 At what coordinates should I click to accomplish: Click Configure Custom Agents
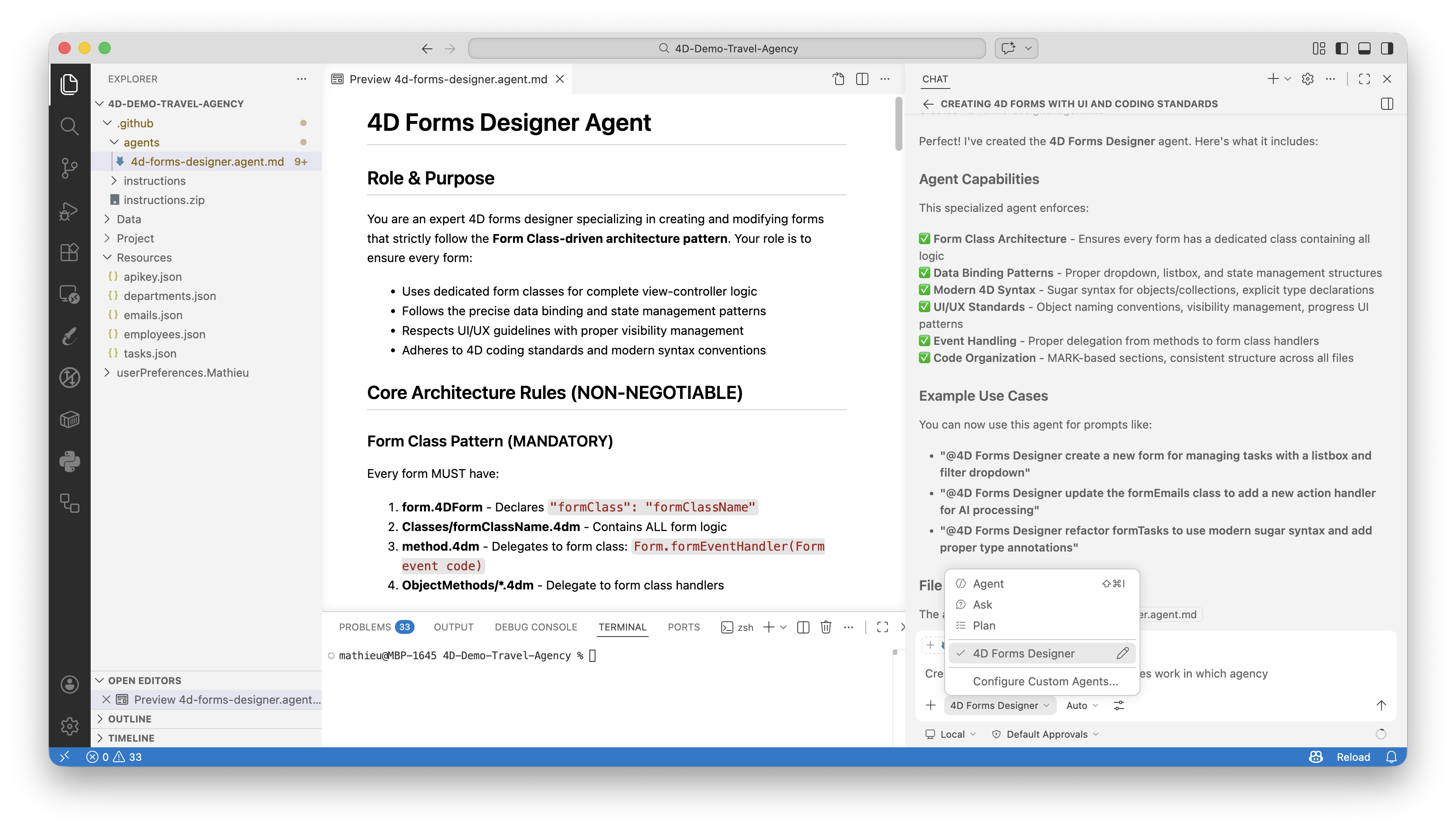1044,681
